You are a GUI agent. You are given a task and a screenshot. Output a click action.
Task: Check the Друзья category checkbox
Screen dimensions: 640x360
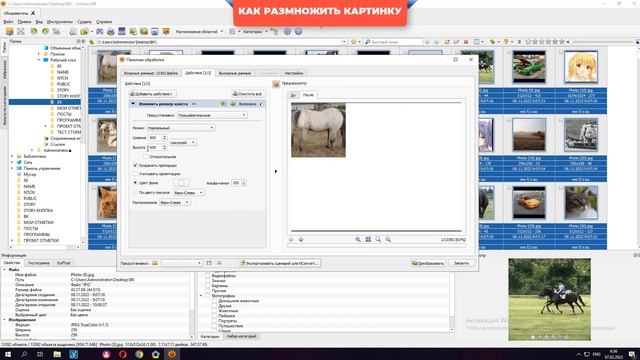(x=214, y=306)
